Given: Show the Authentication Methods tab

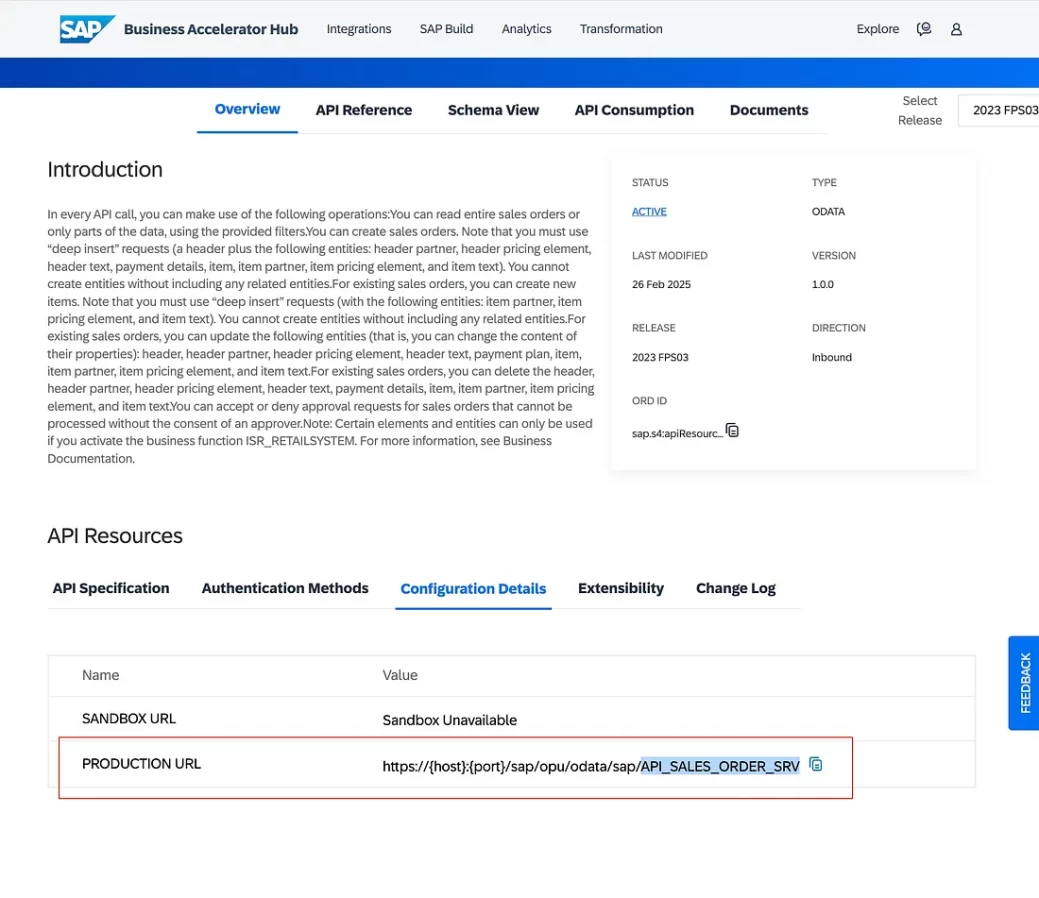Looking at the screenshot, I should click(285, 588).
